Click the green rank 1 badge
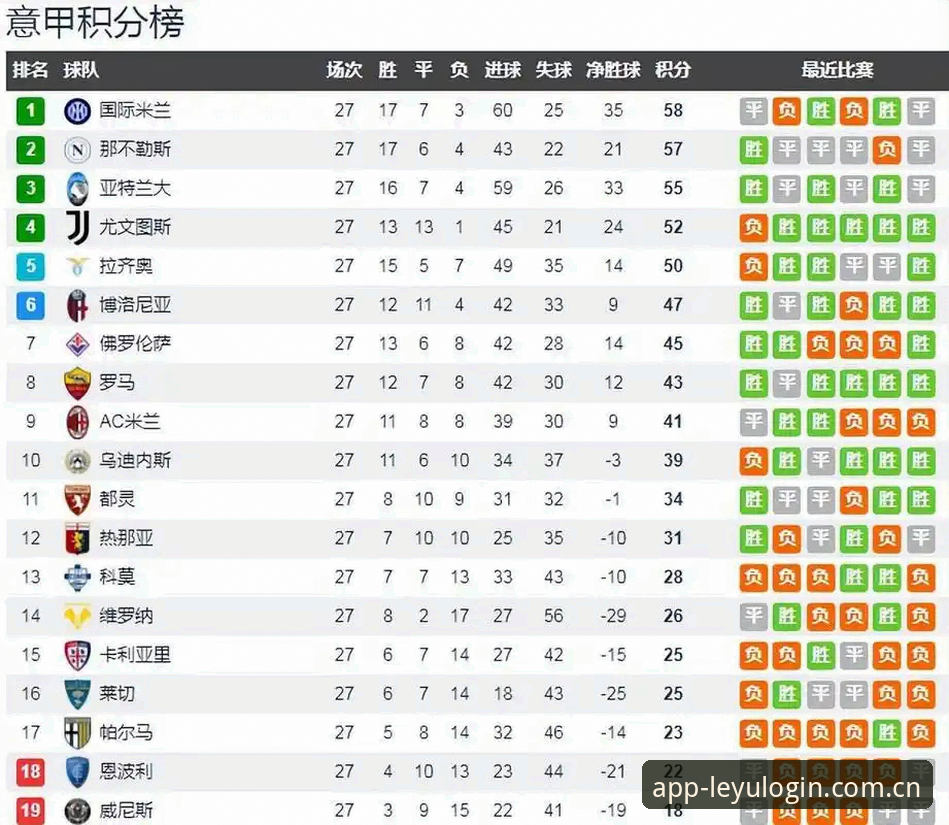 (30, 111)
